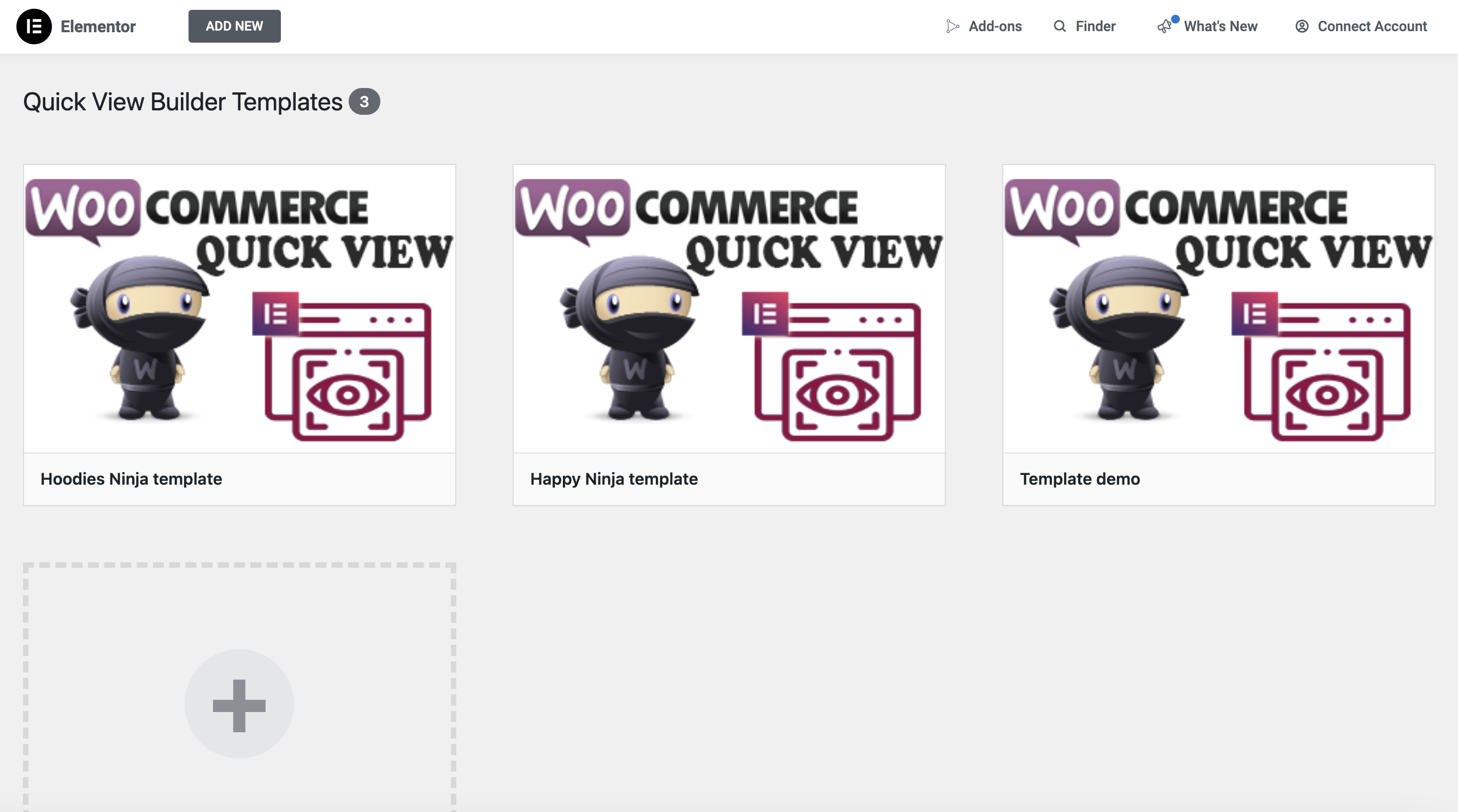Click the Elementor logo icon
The image size is (1458, 812).
(33, 27)
